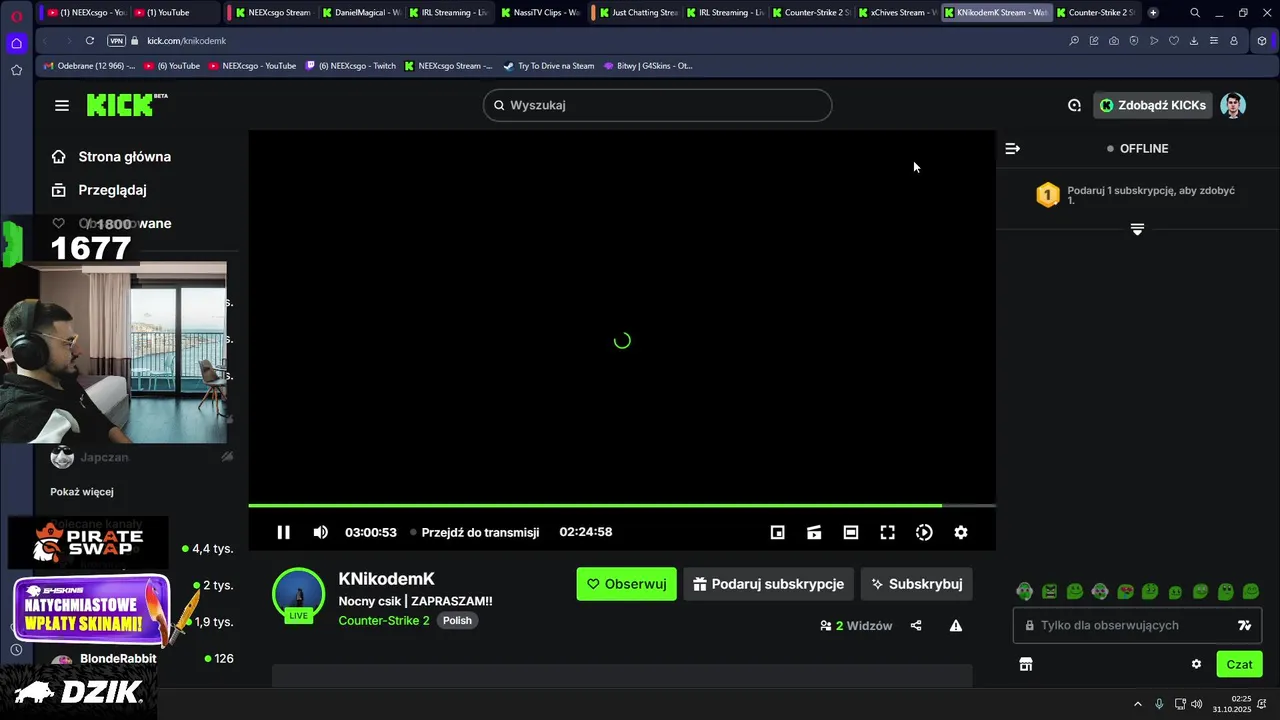Enter fullscreen in the video player

pos(887,532)
